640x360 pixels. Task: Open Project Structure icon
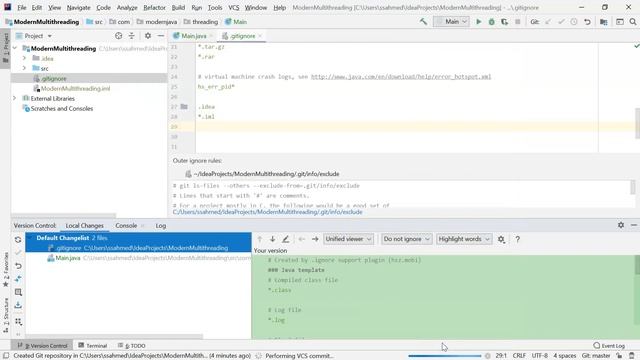[604, 22]
